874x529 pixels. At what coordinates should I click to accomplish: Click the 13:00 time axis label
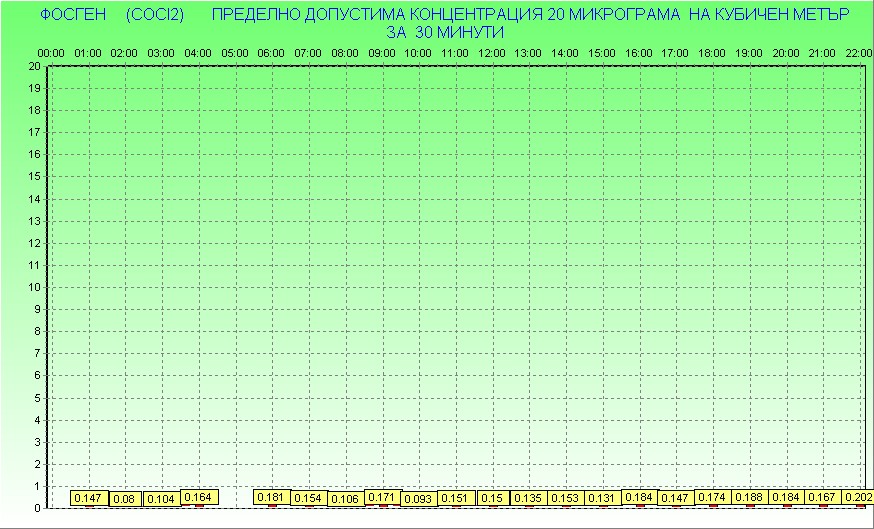tap(528, 54)
